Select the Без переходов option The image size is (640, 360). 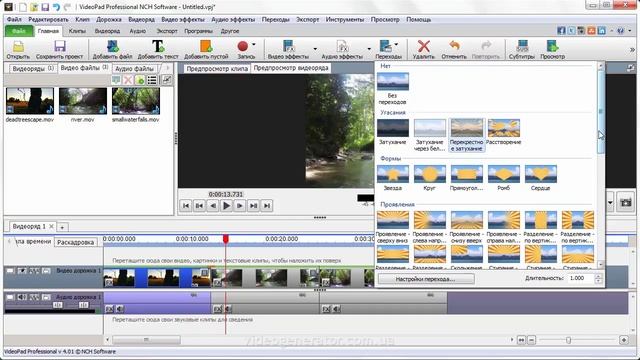point(392,88)
